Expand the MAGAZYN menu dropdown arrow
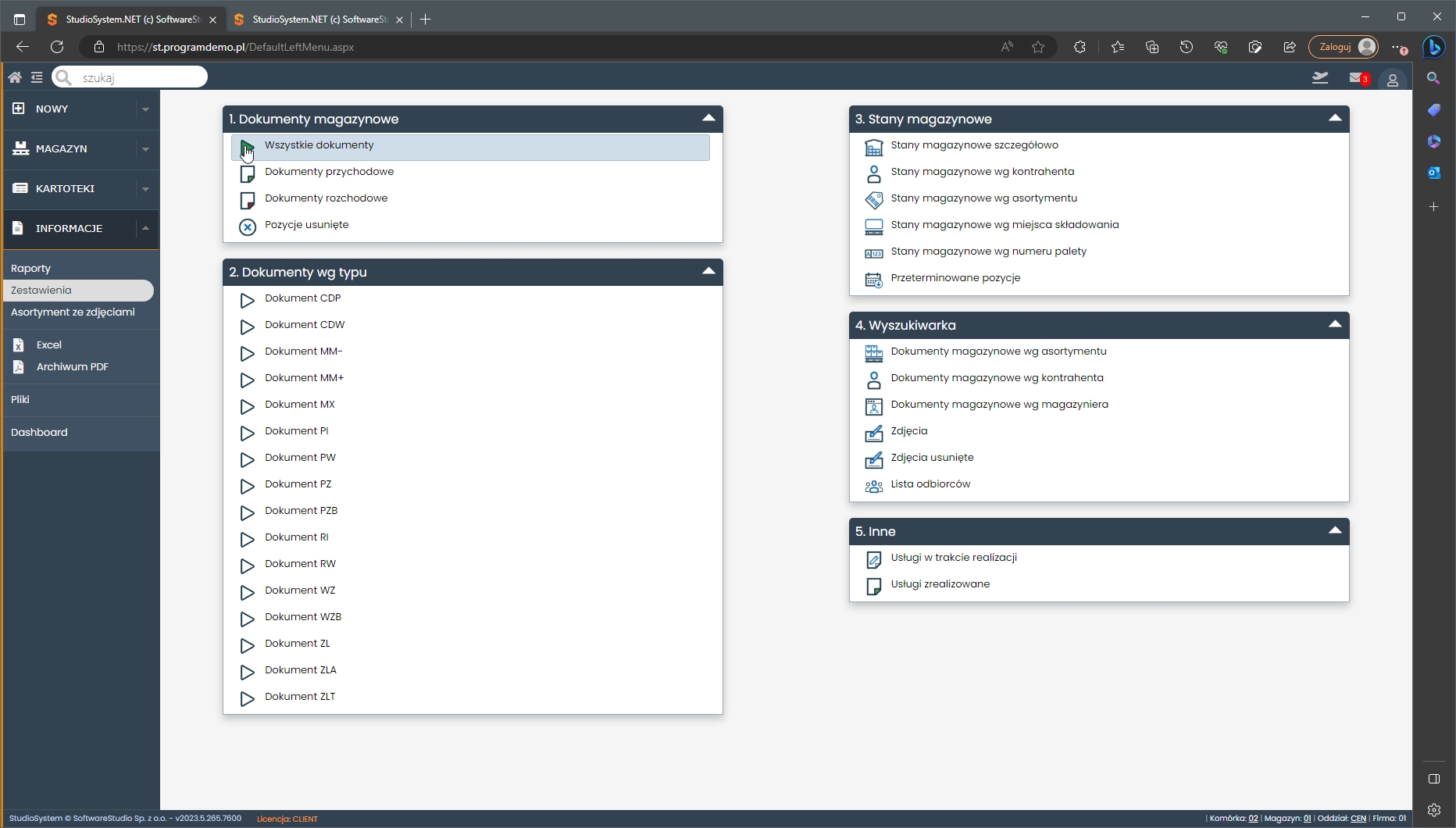1456x828 pixels. 145,149
